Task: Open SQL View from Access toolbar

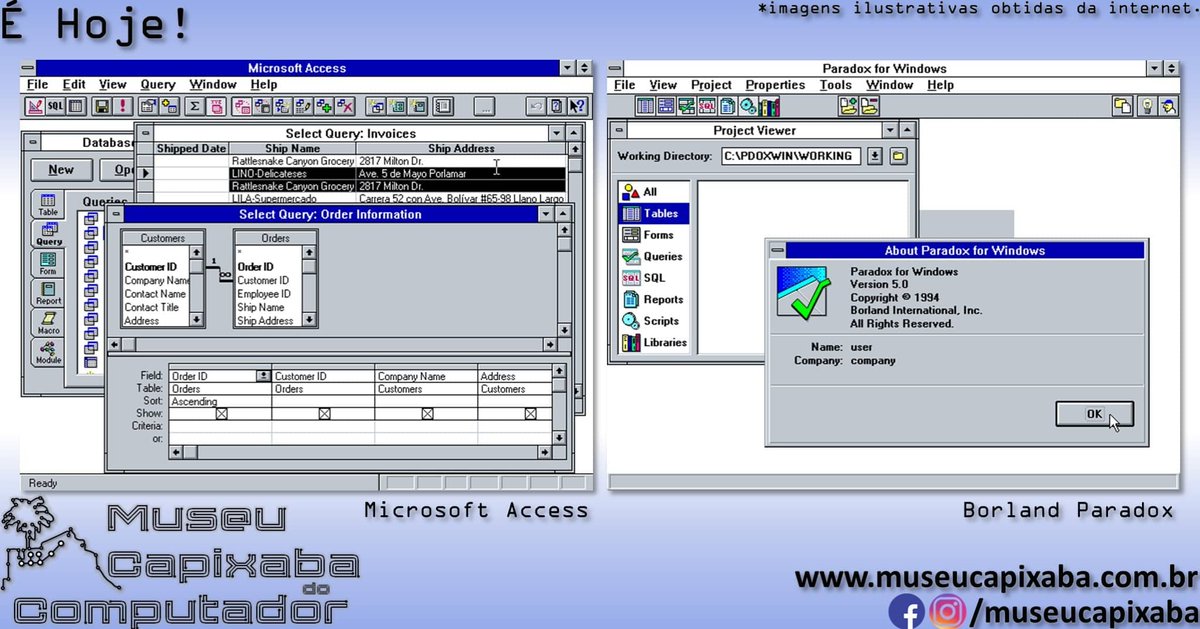Action: coord(55,105)
